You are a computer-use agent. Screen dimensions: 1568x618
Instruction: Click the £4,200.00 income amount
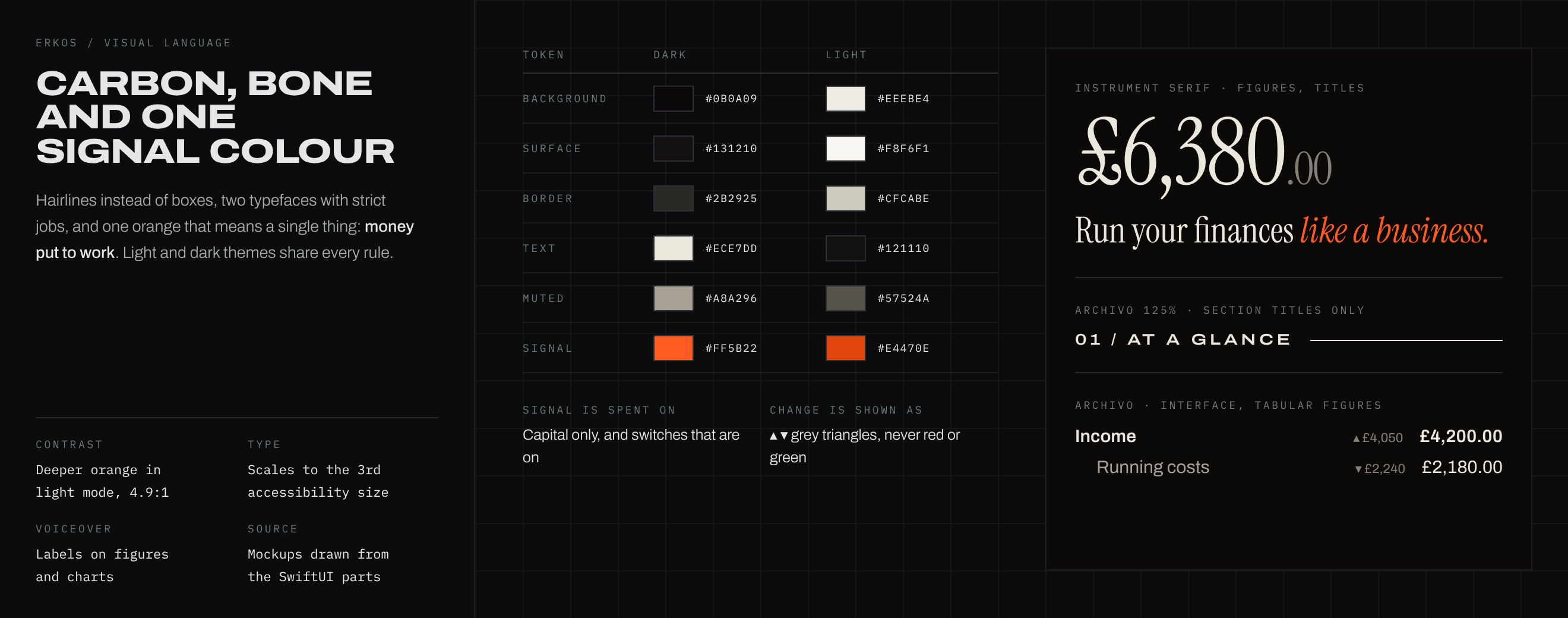(1461, 437)
